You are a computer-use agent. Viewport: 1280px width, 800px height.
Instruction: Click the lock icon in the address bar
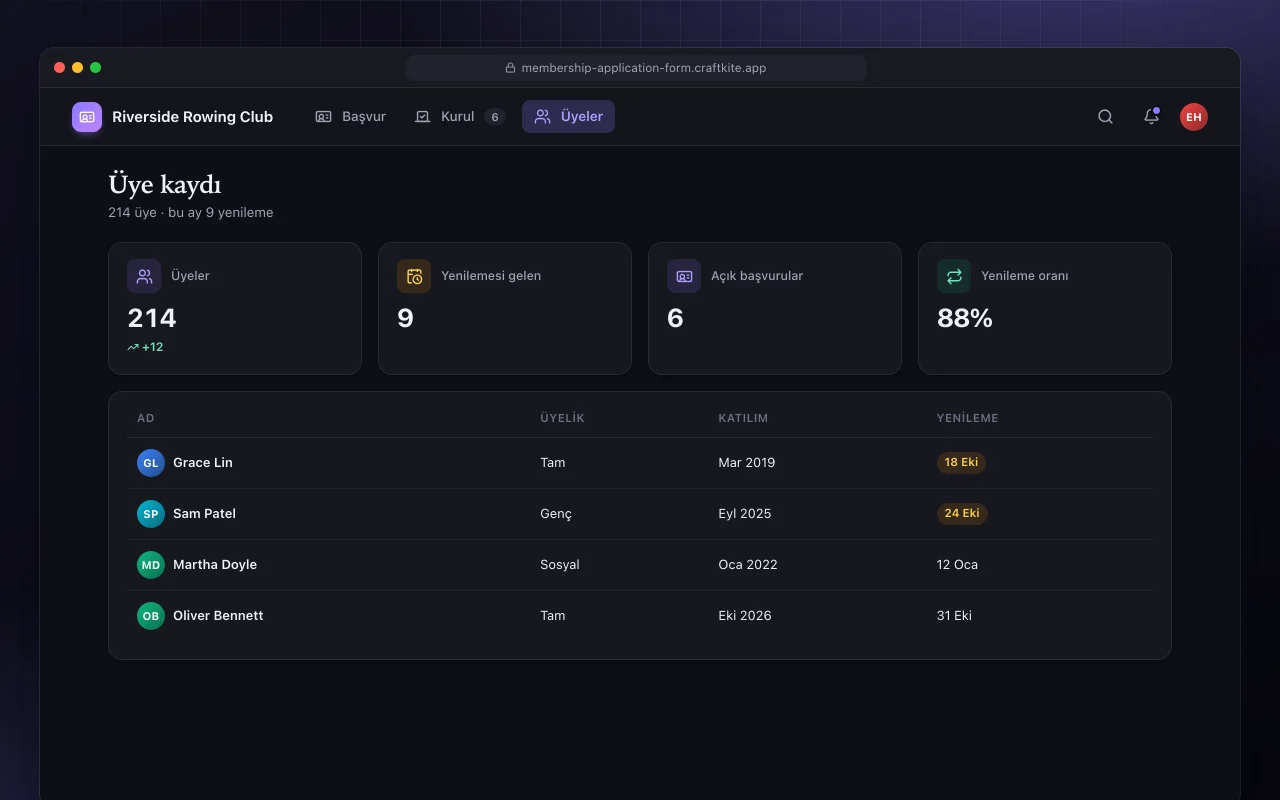(x=510, y=68)
